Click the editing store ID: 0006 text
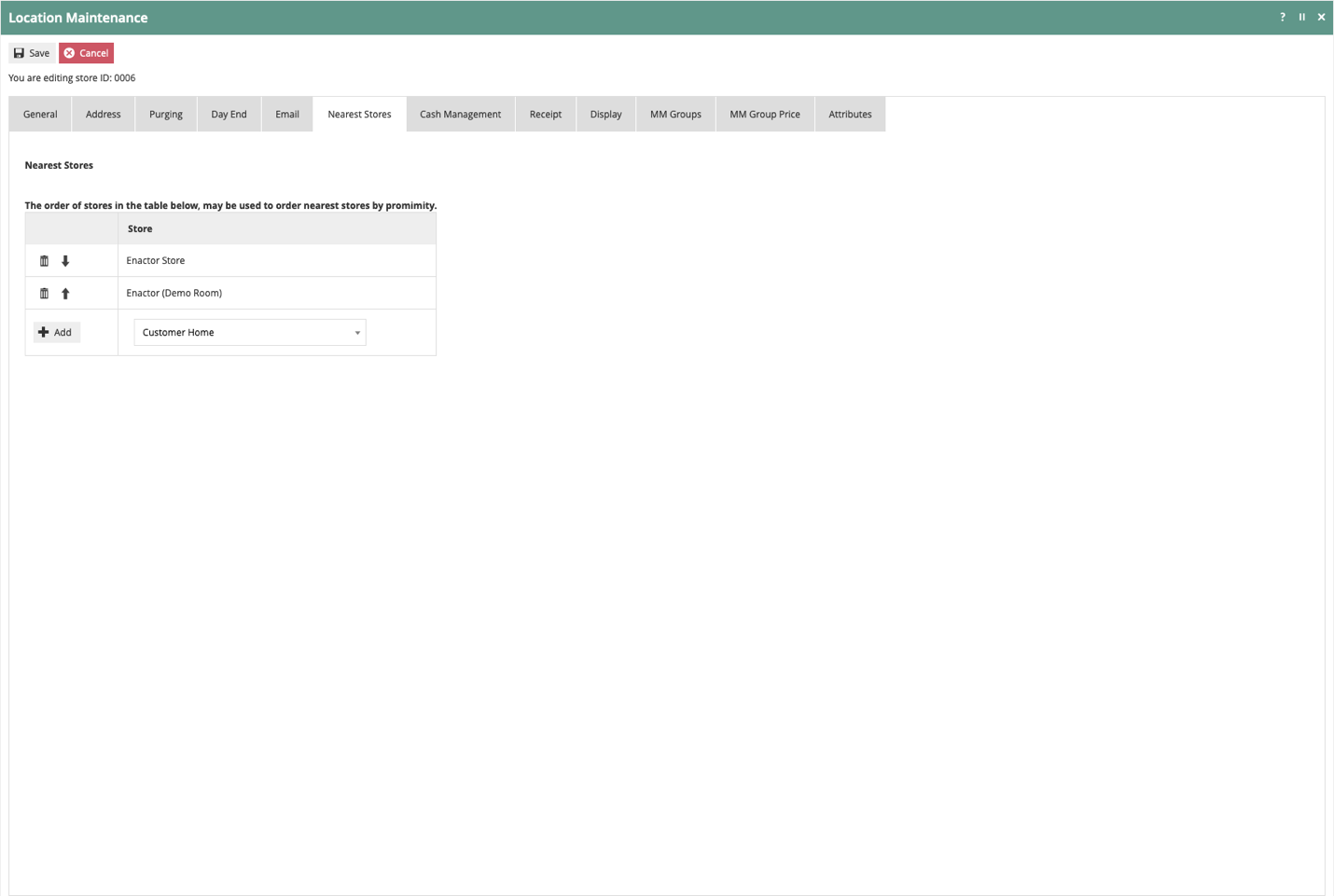1334x896 pixels. tap(72, 78)
